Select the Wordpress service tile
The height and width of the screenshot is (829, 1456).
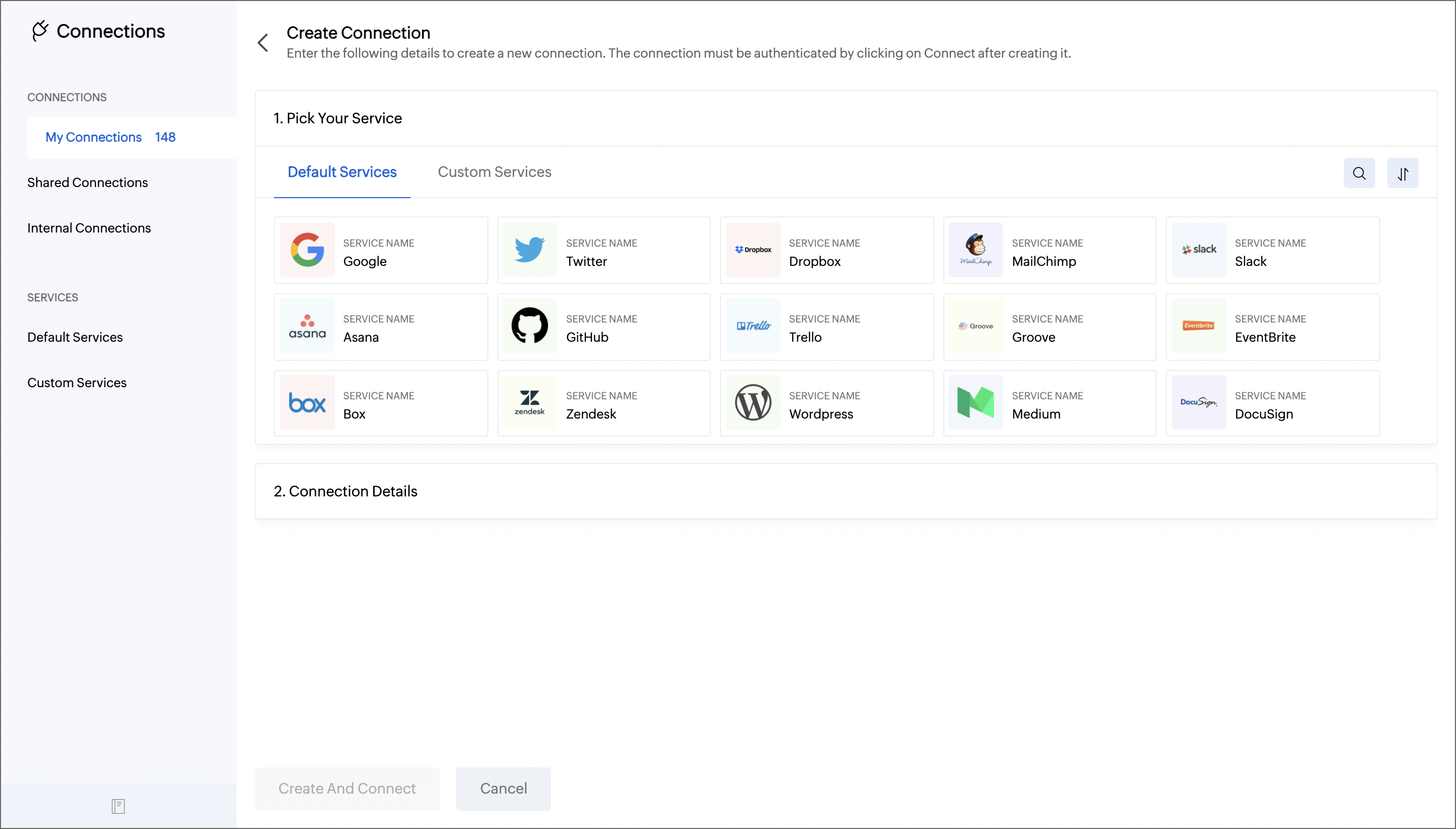[x=826, y=404]
